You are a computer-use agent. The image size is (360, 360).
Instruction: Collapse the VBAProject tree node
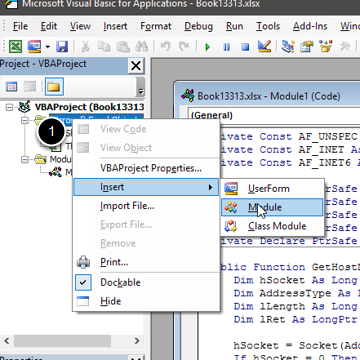(x=9, y=107)
